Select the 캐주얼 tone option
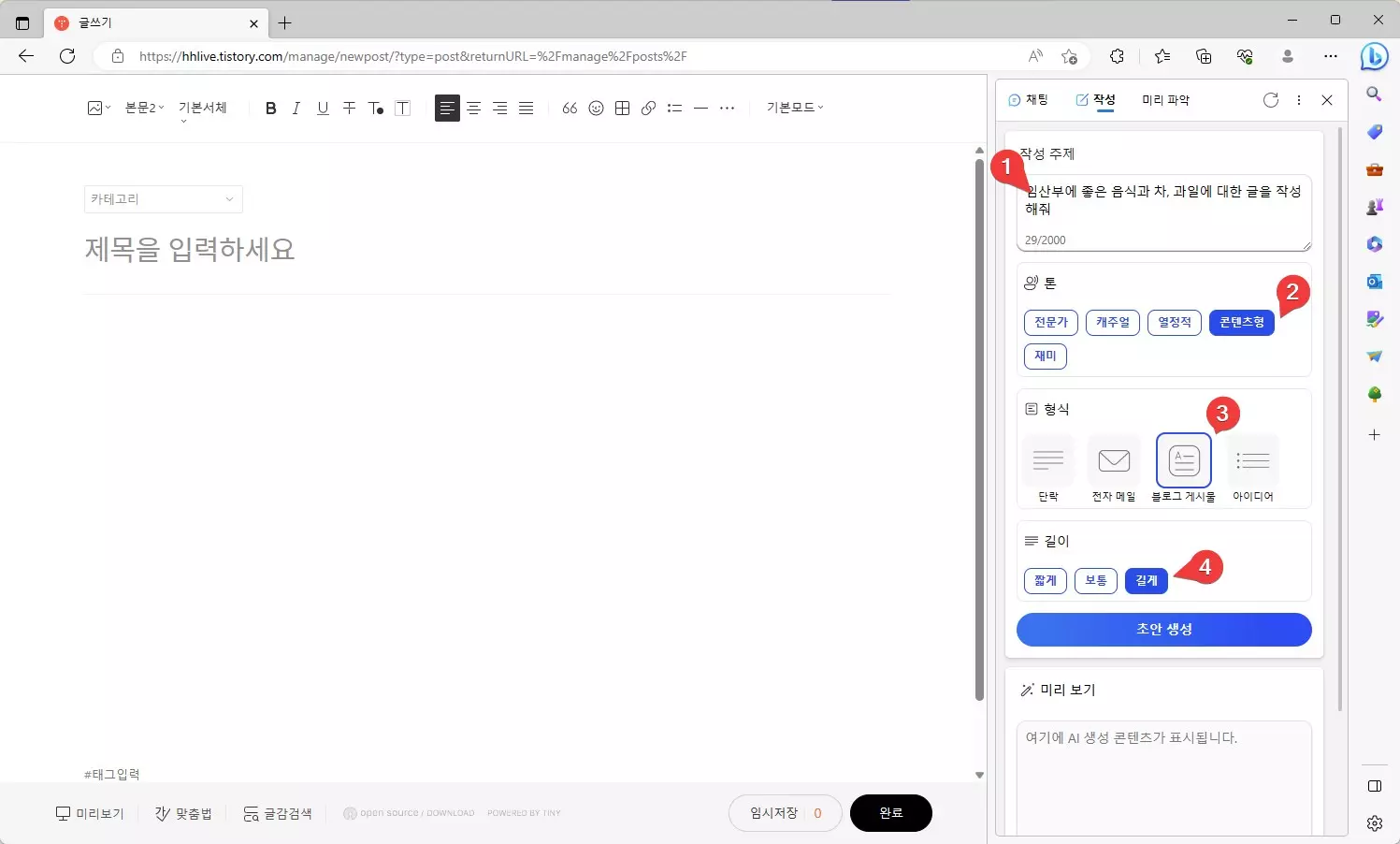1400x844 pixels. click(1113, 323)
